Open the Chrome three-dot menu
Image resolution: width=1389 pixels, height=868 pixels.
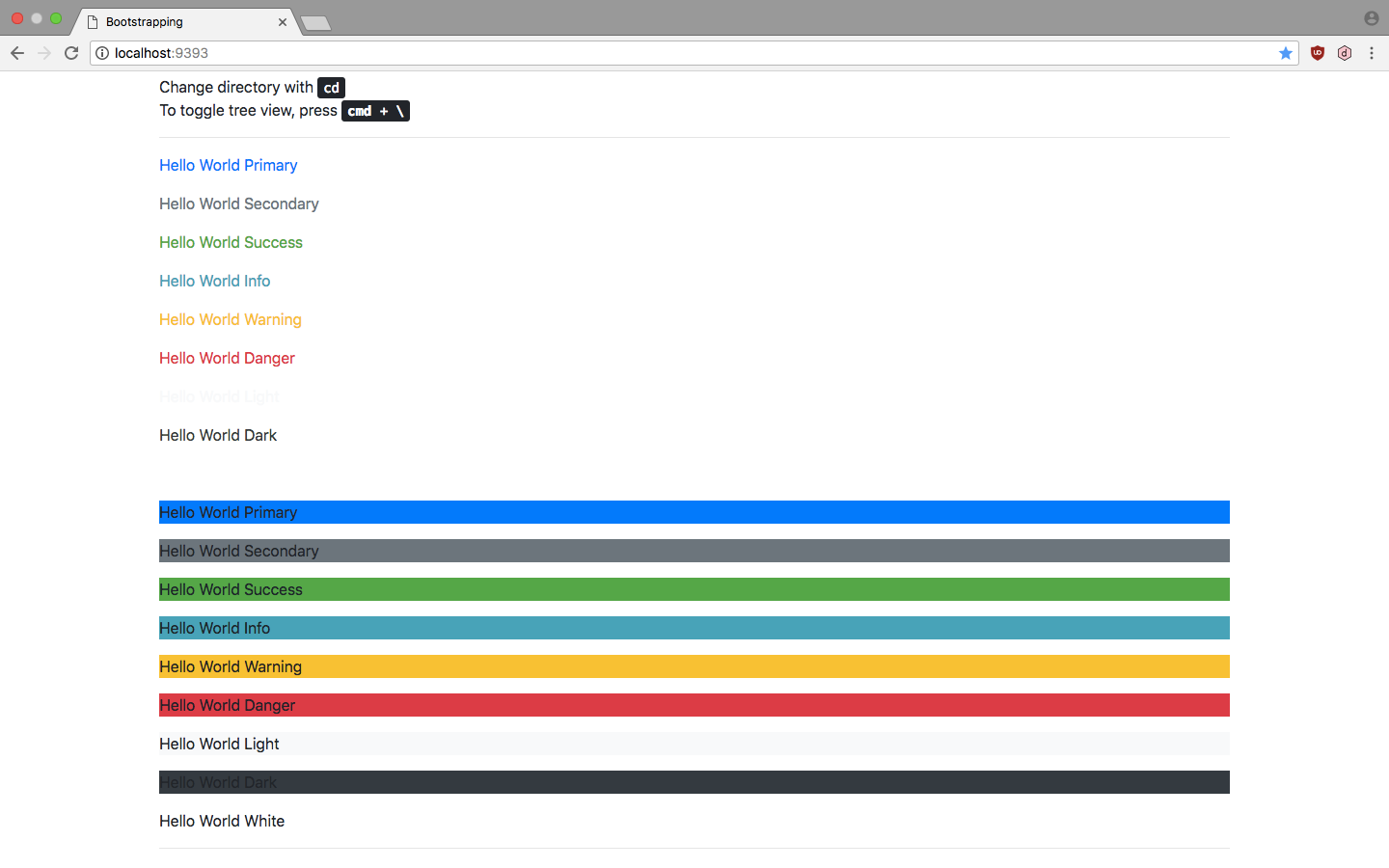click(1372, 53)
